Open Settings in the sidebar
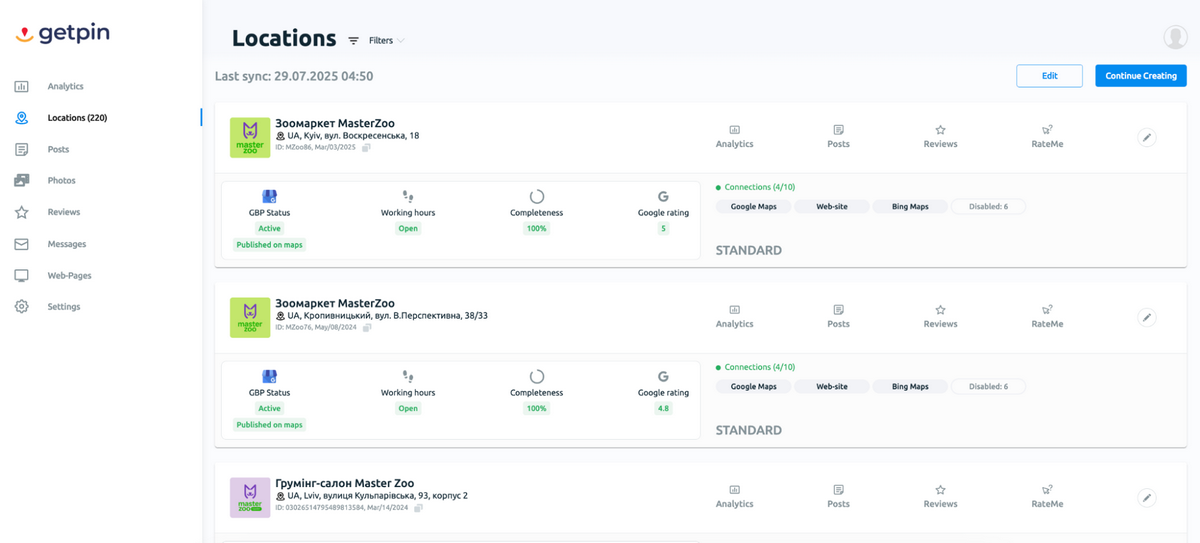Screen dimensions: 1200x543 [63, 307]
